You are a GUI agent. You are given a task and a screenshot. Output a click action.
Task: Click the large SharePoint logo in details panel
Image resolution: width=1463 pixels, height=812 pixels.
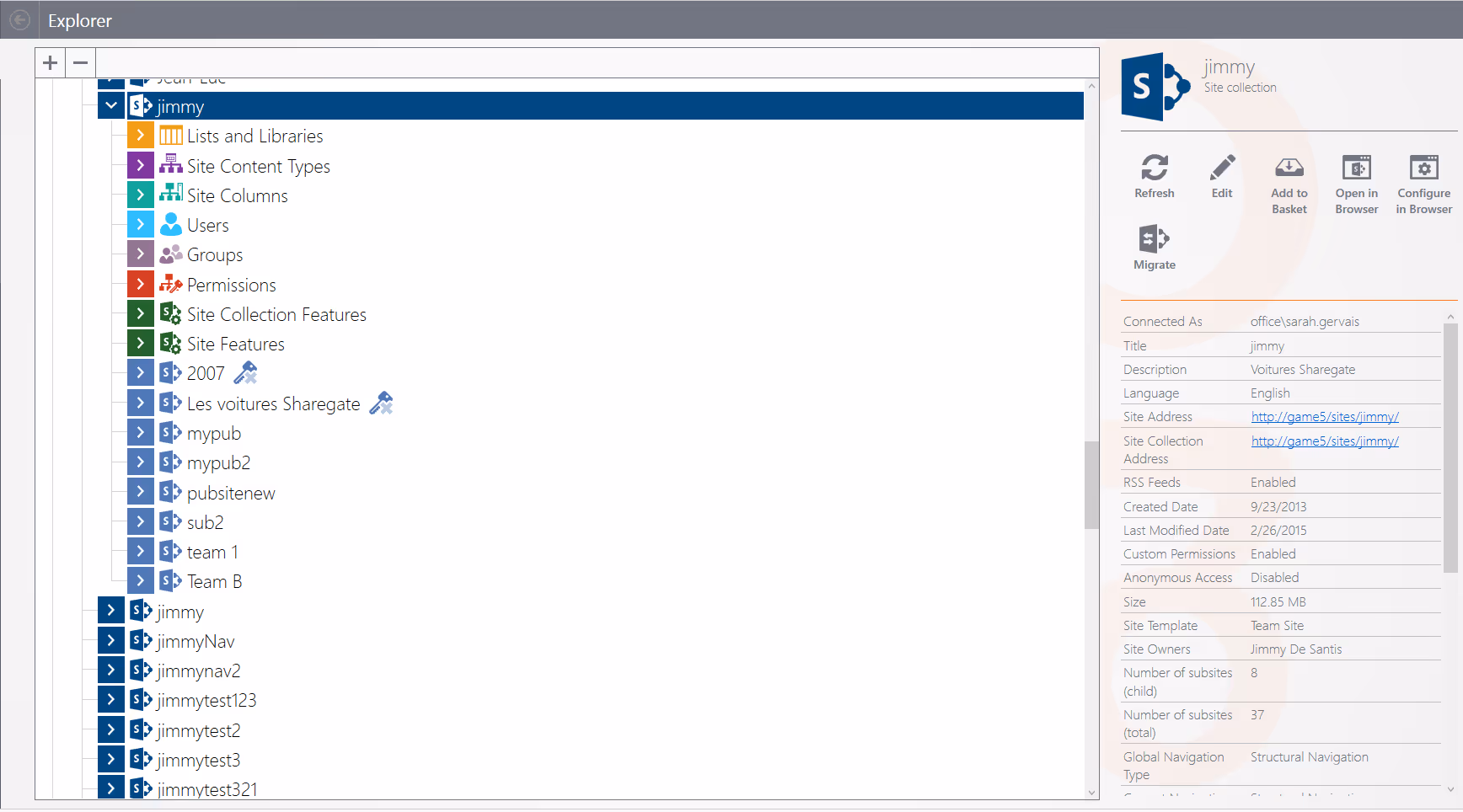point(1155,87)
